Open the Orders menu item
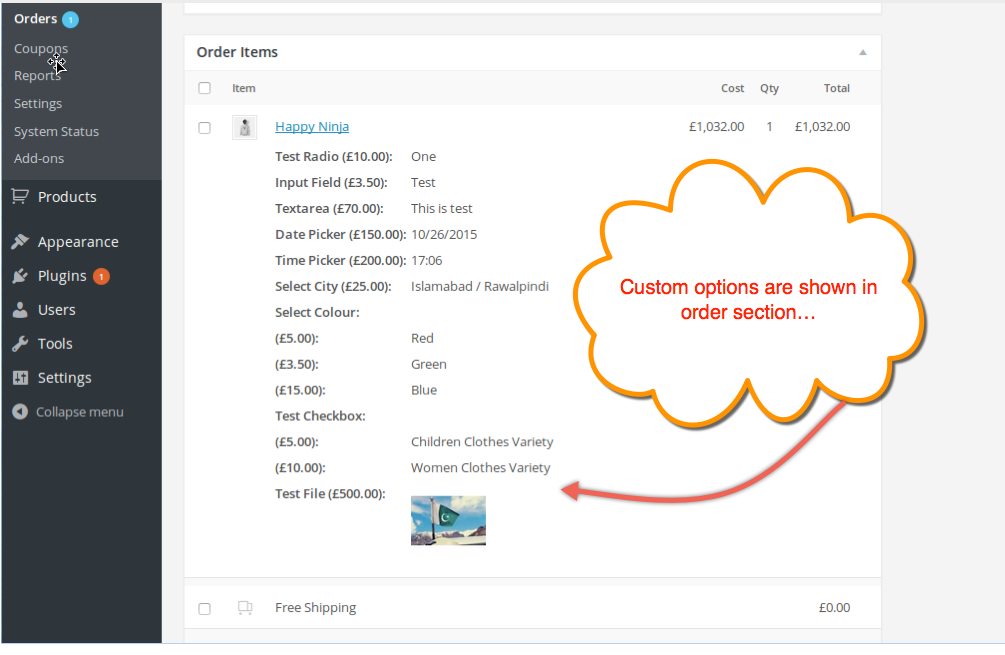Screen dimensions: 1005x655 tap(36, 19)
